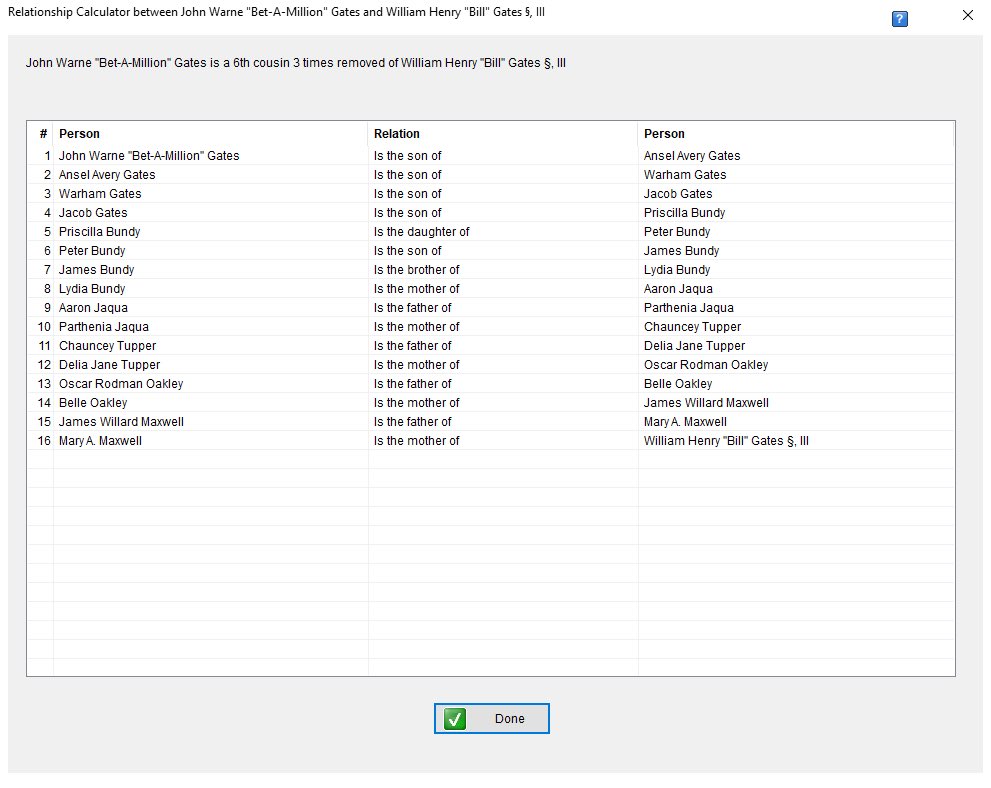Click "Is the father of" in row 15
Viewport: 991px width, 788px height.
413,421
